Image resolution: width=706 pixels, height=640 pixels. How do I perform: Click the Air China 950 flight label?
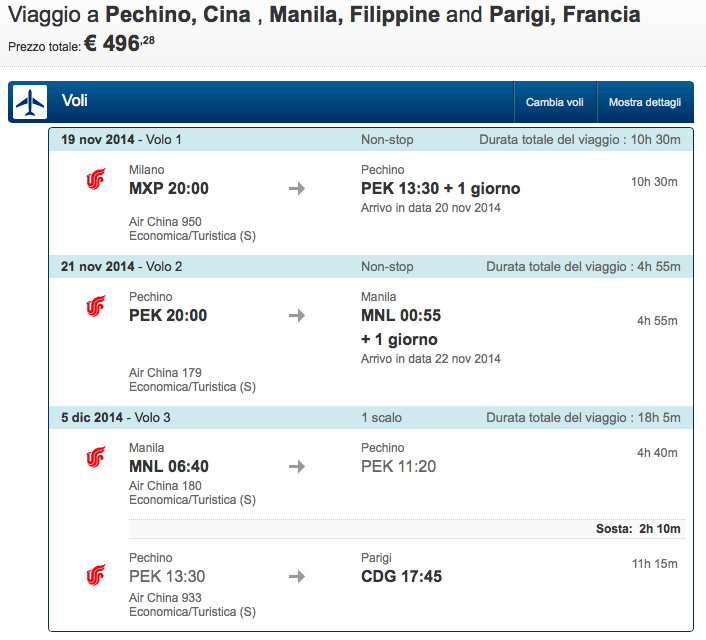point(165,222)
